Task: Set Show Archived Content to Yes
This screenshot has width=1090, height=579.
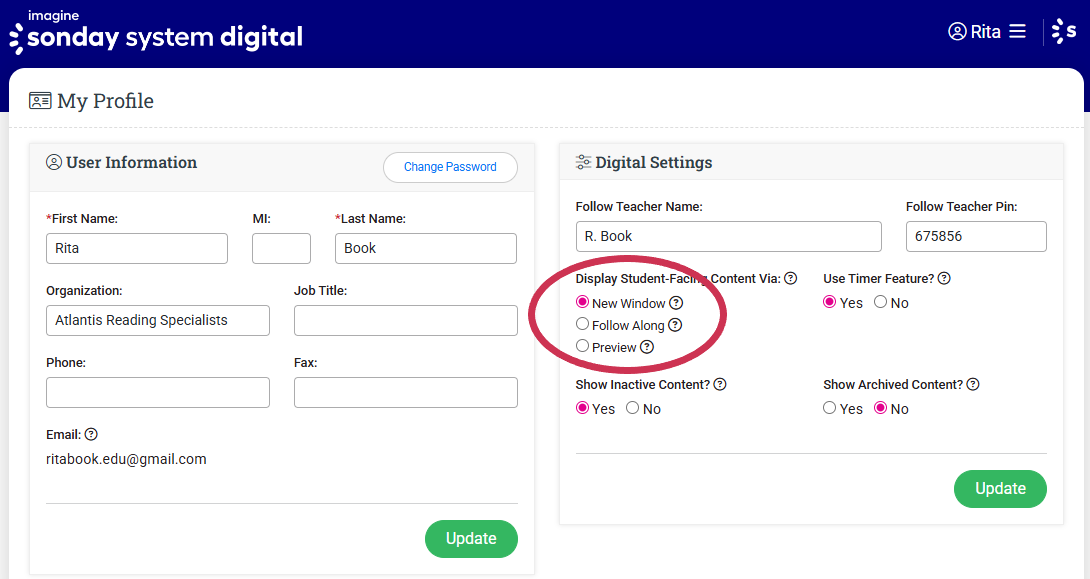Action: 830,408
